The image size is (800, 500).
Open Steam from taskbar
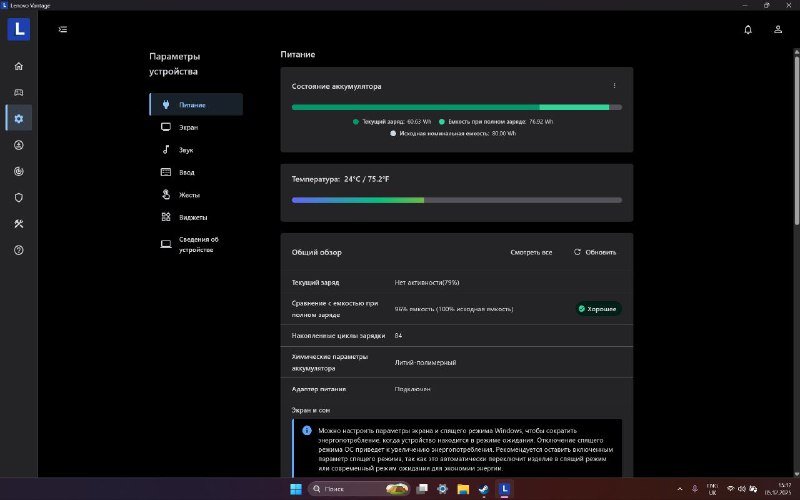pos(484,489)
